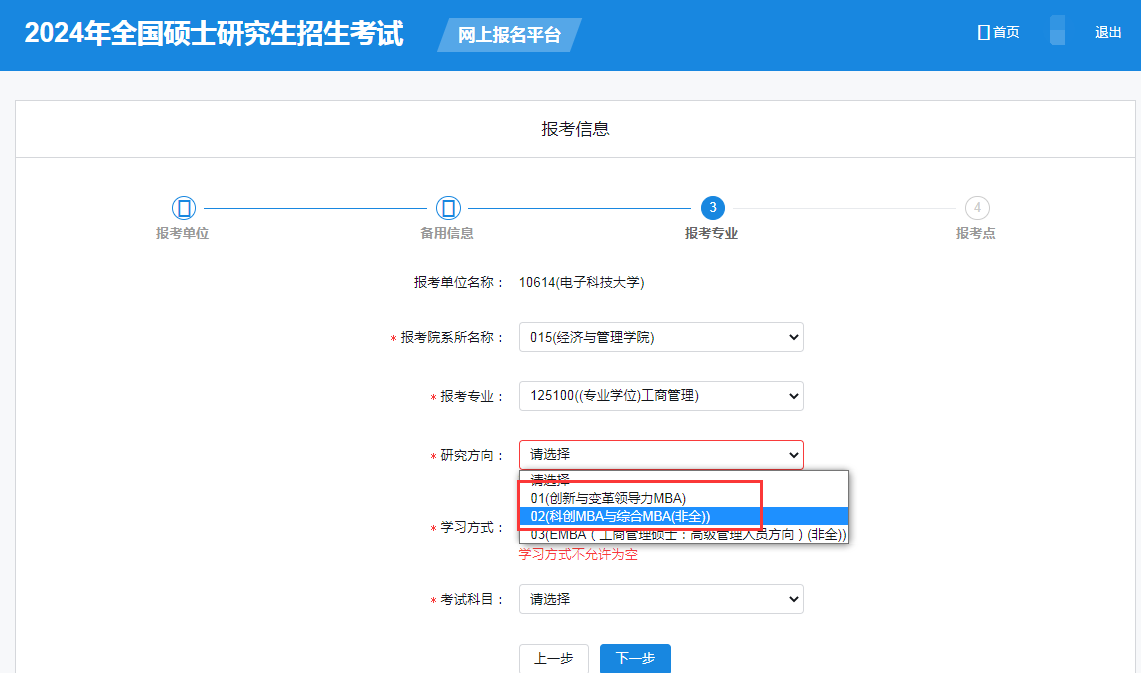Image resolution: width=1141 pixels, height=673 pixels.
Task: Select option 01(创新与变革领导力MBA)
Action: tap(608, 497)
